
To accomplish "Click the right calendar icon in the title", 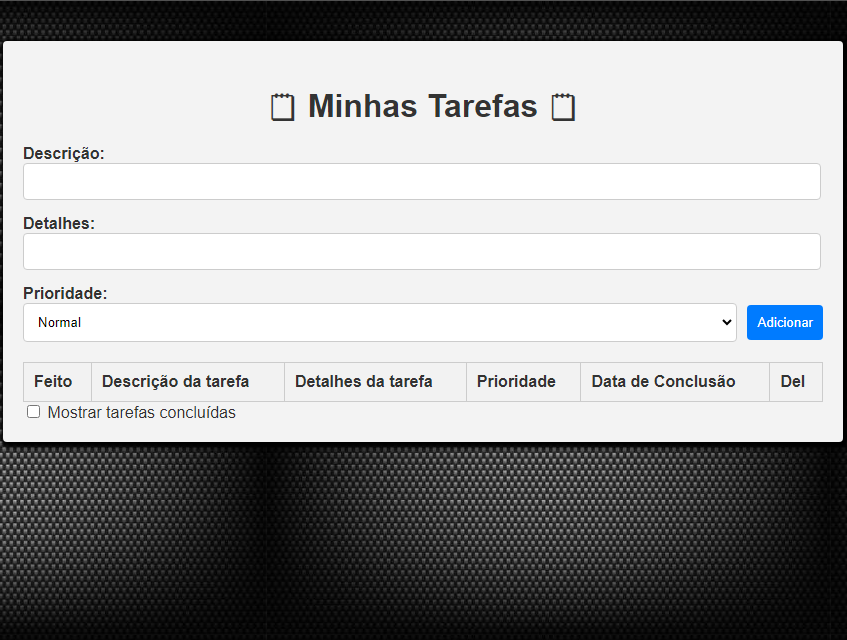I will 562,106.
